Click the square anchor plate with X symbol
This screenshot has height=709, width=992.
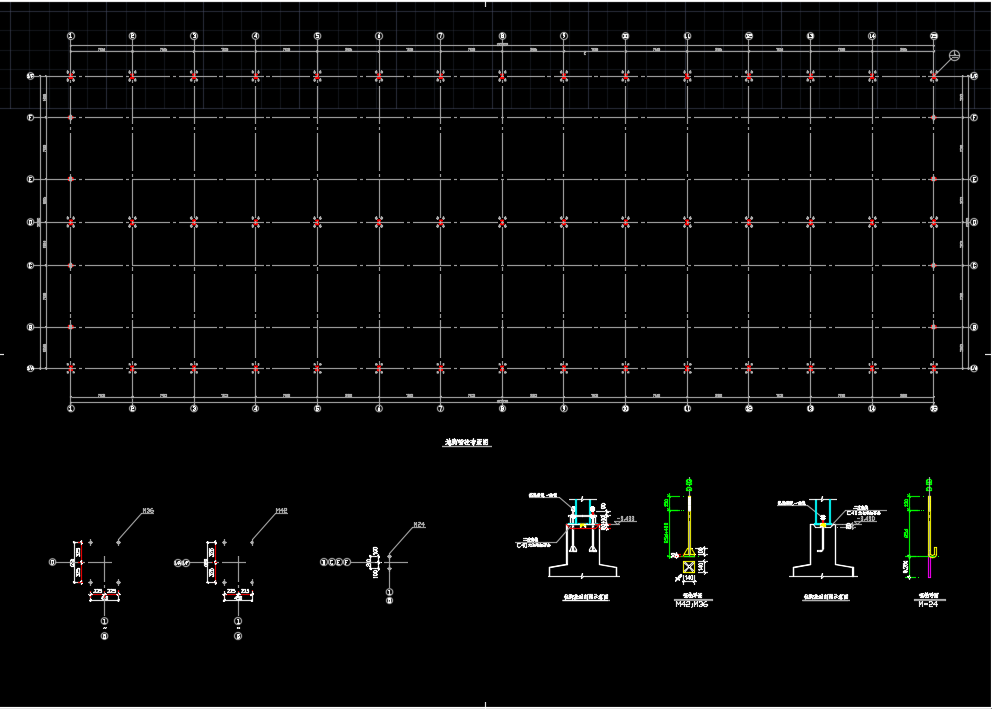coord(689,567)
